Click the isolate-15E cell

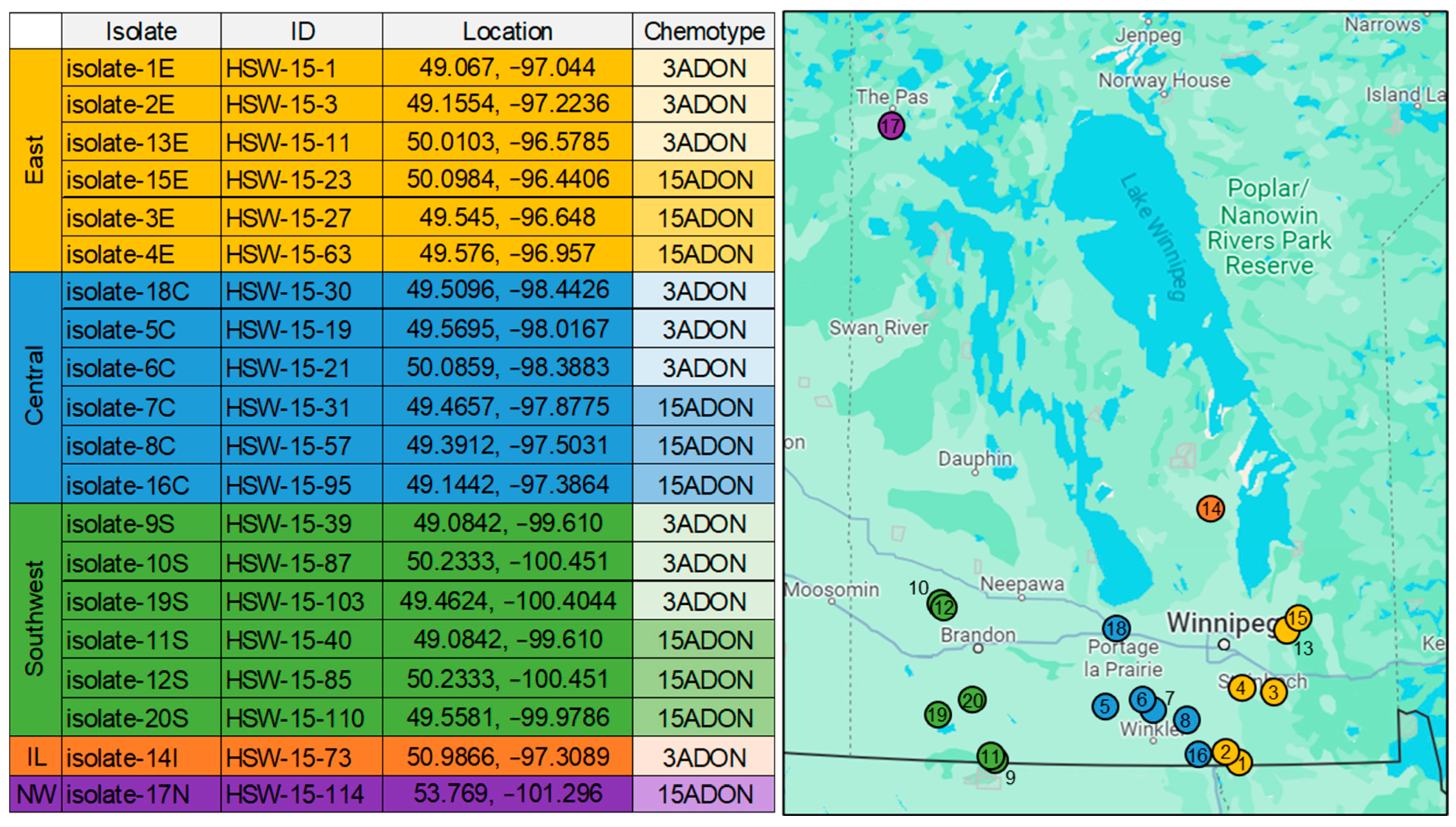[141, 180]
